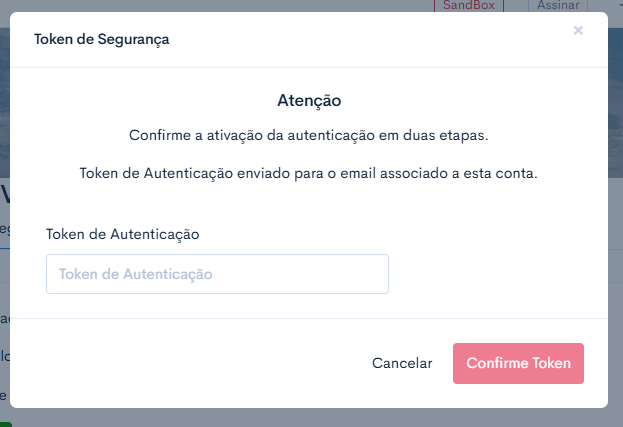Image resolution: width=623 pixels, height=427 pixels.
Task: Focus the Token de Autenticação input field
Action: coord(217,274)
